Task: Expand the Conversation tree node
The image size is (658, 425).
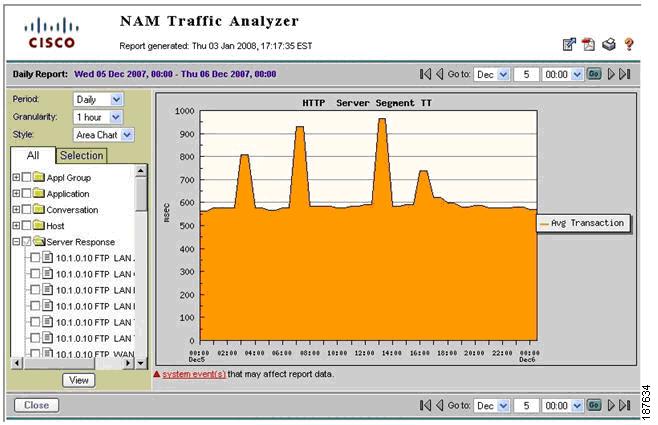Action: click(x=16, y=209)
